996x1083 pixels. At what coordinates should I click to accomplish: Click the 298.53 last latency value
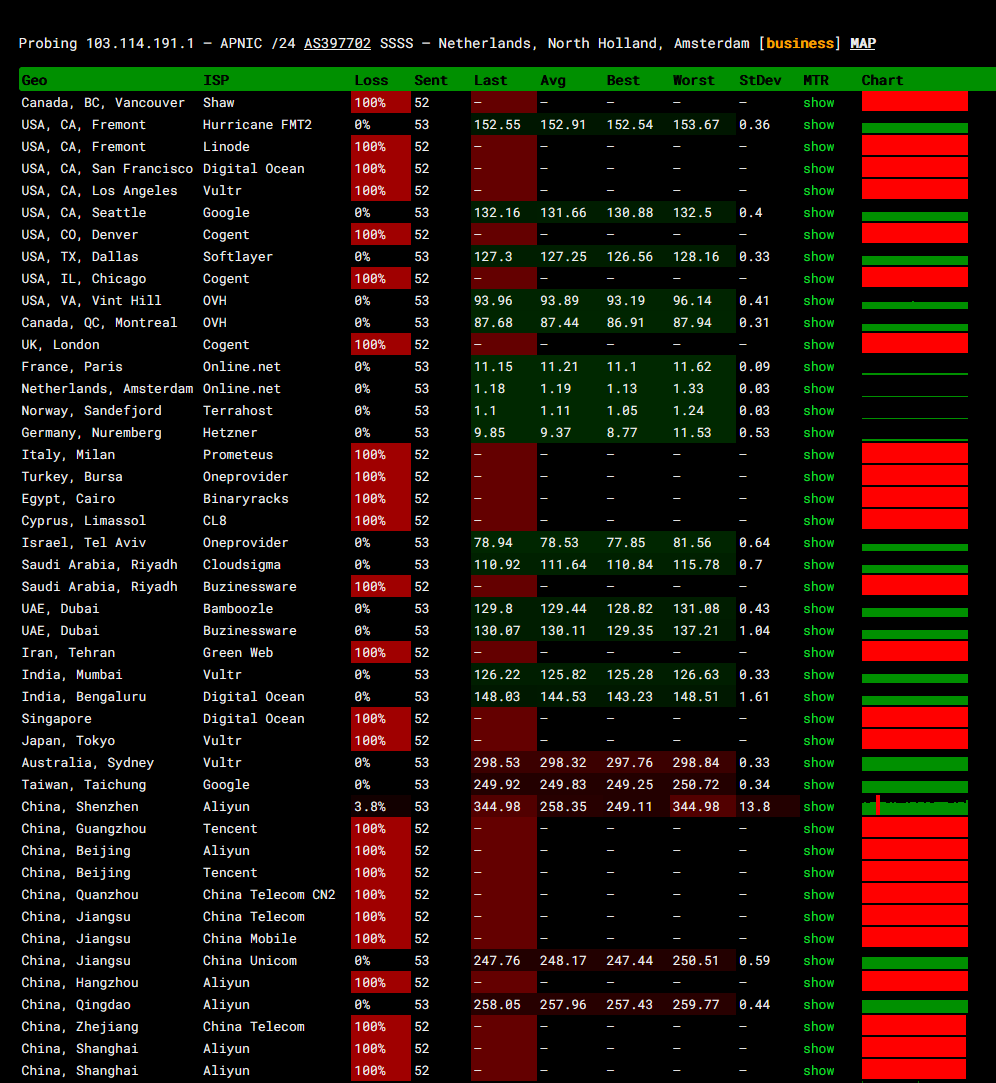click(x=497, y=763)
